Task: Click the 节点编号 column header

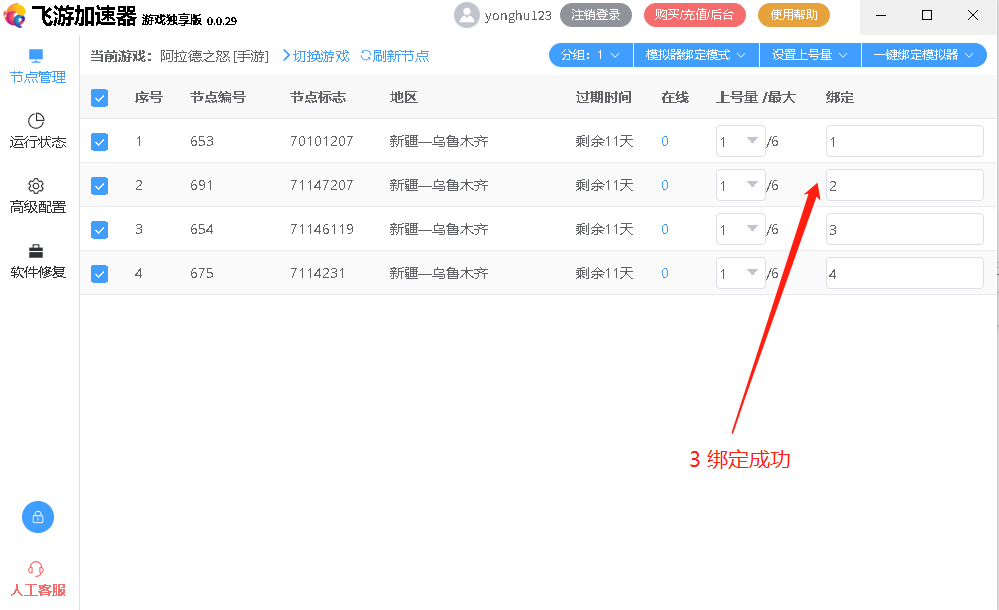Action: coord(218,98)
